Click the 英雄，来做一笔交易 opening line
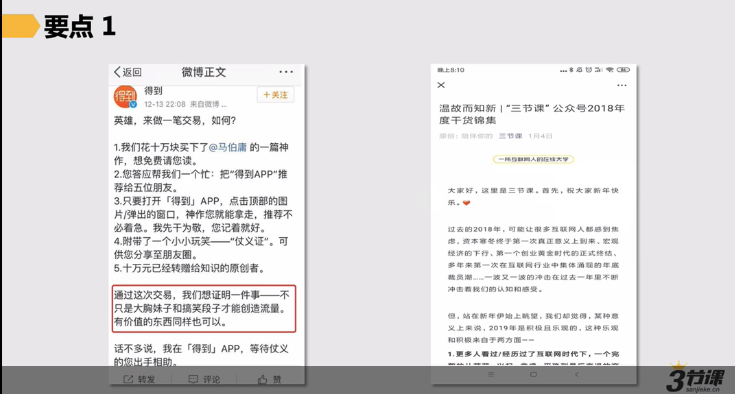735x394 pixels. [x=175, y=120]
